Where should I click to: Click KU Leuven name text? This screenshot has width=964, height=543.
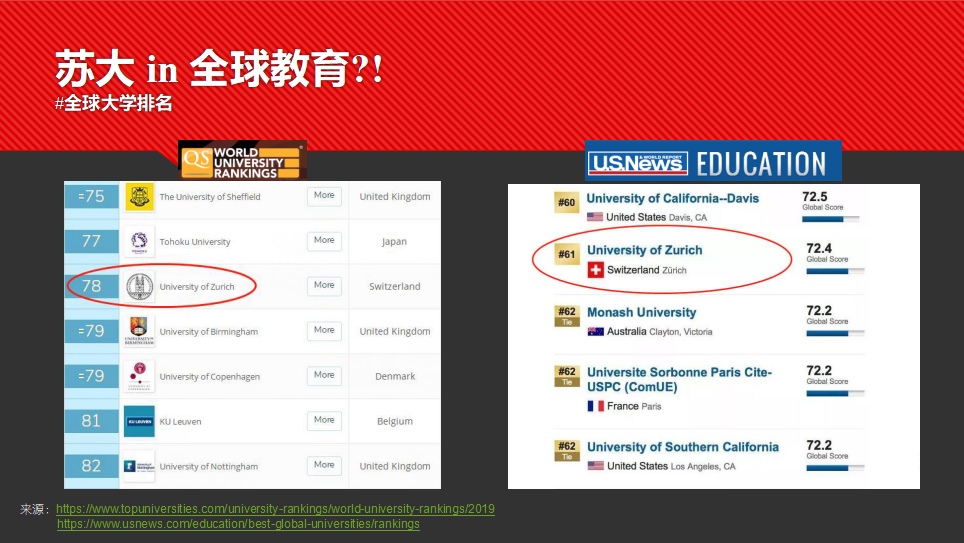(180, 421)
